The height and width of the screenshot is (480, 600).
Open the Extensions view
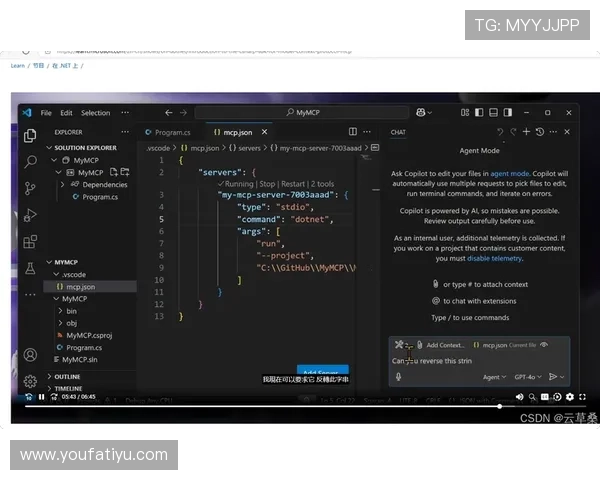[30, 242]
